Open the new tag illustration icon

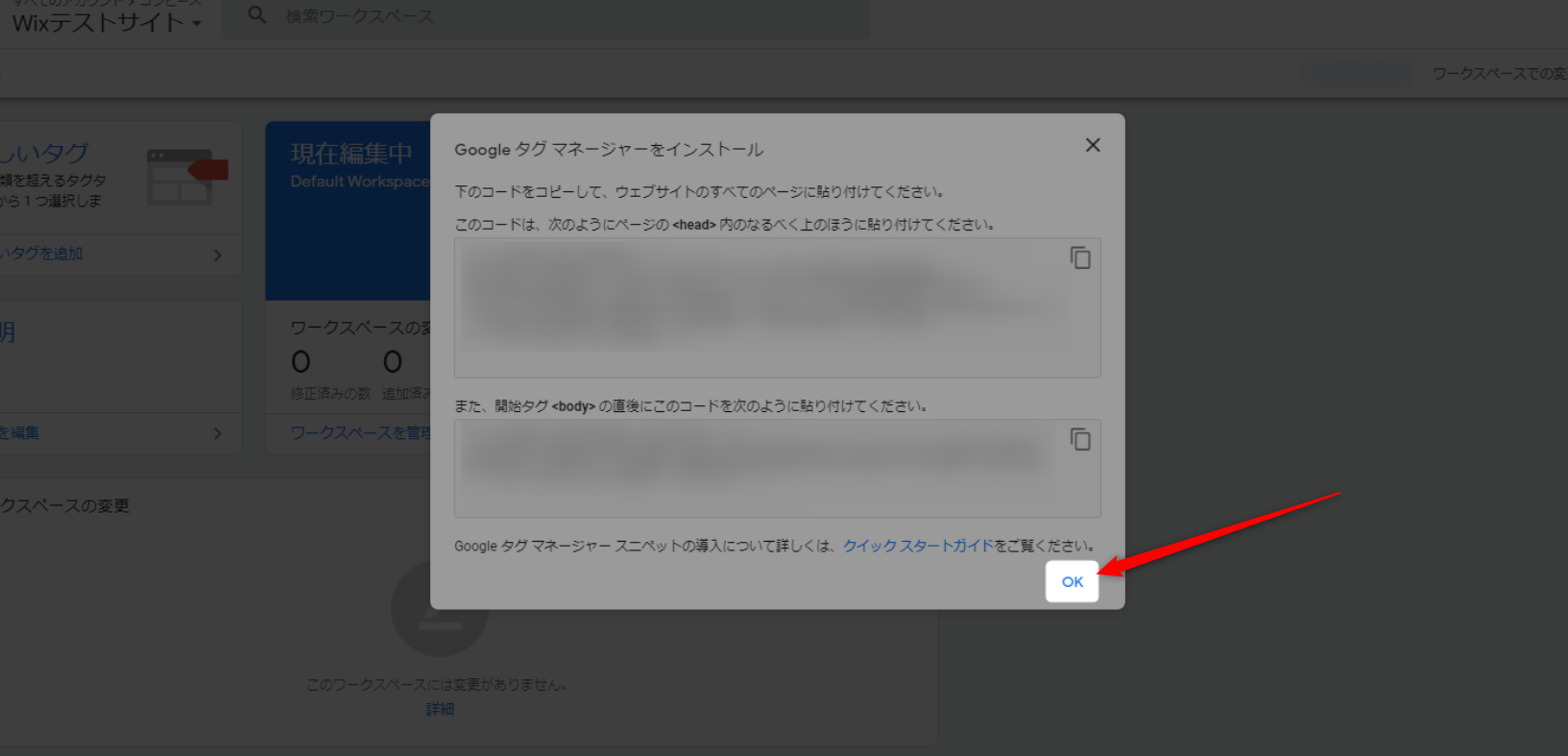pos(187,177)
